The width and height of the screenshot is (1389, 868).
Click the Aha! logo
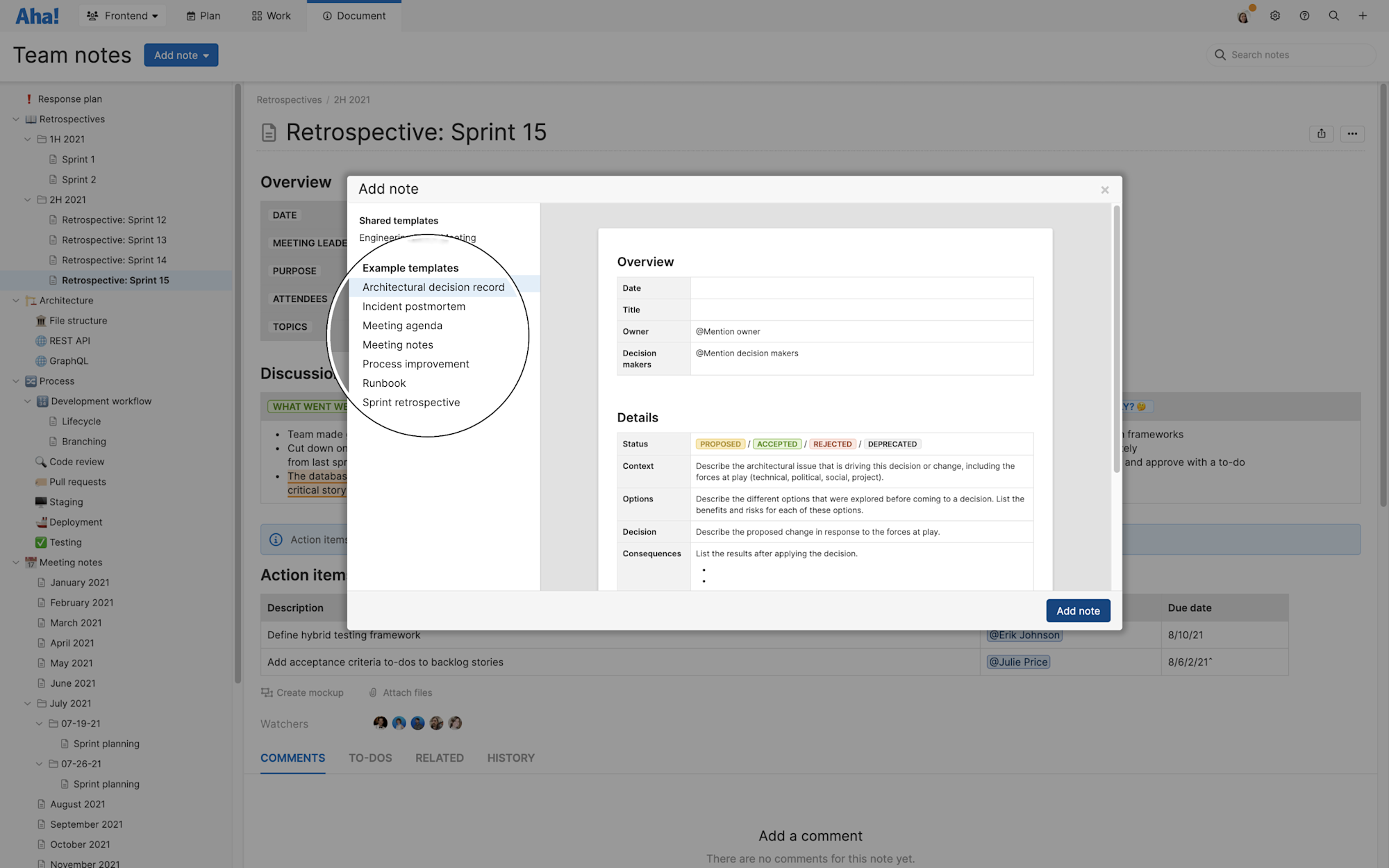click(37, 15)
